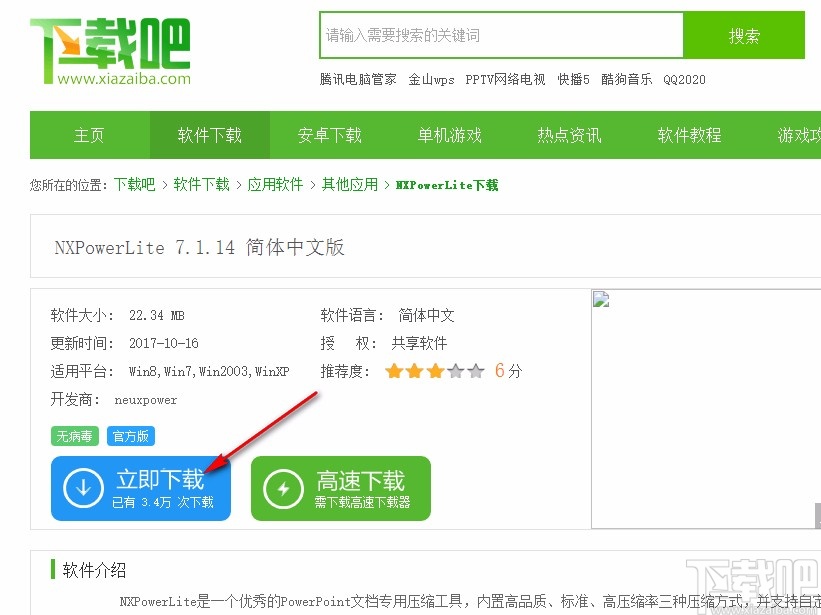821x615 pixels.
Task: Open the 软件教程 nav tab
Action: pos(690,135)
